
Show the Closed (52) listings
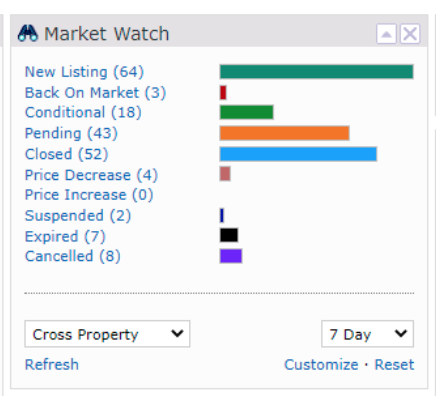67,154
